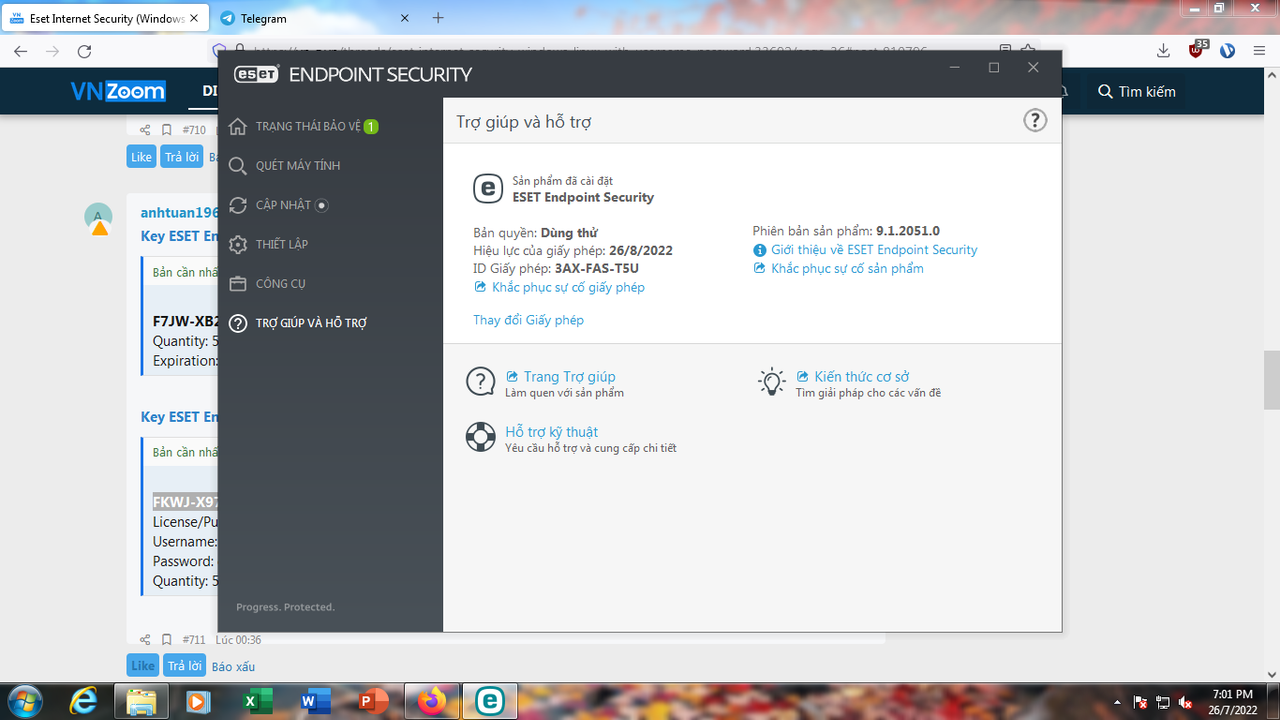Open Trạng thái bảo vệ in ESET sidebar
Screen dimensions: 1280x720
point(308,126)
